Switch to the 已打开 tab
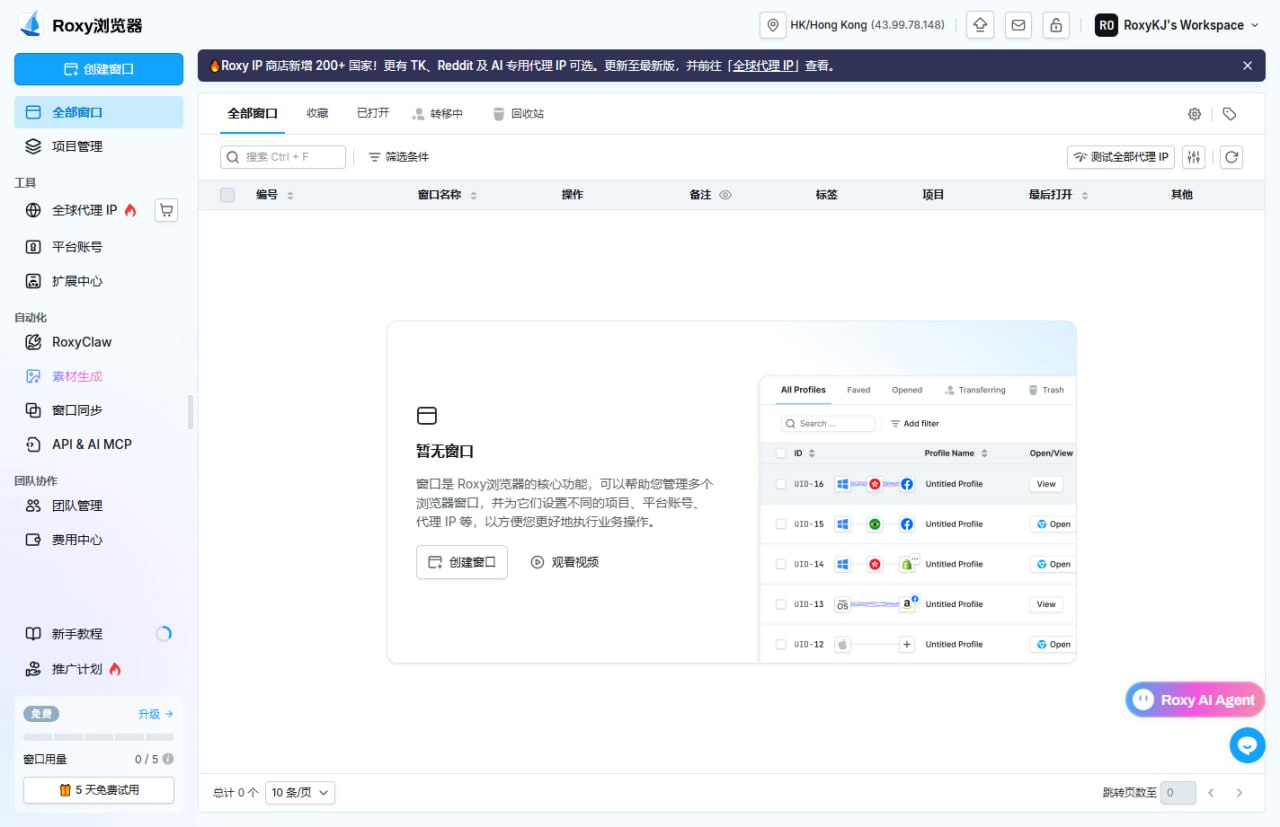Screen dimensions: 1280x827 pos(373,113)
